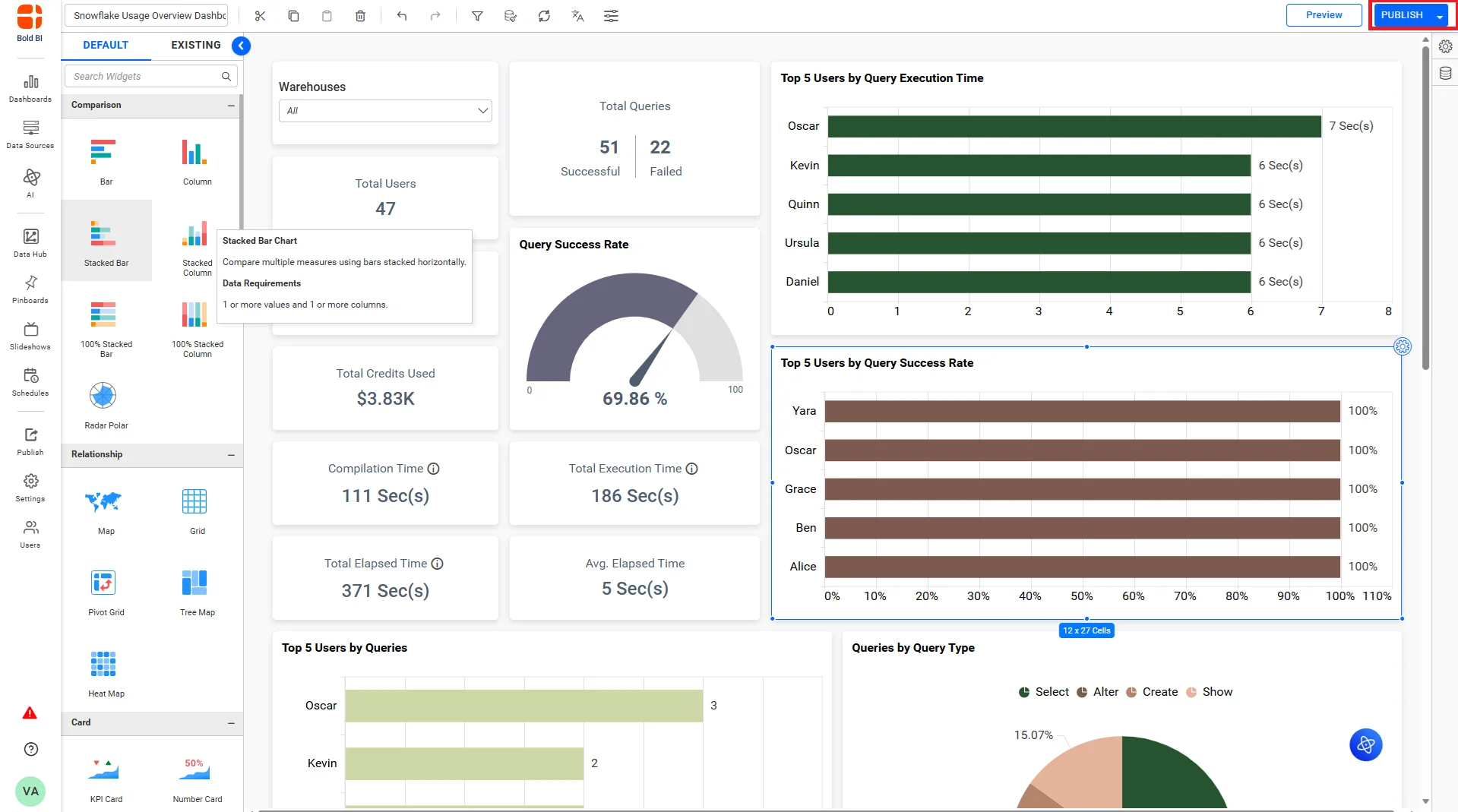The image size is (1458, 812).
Task: Select the Stacked Column widget
Action: point(198,247)
